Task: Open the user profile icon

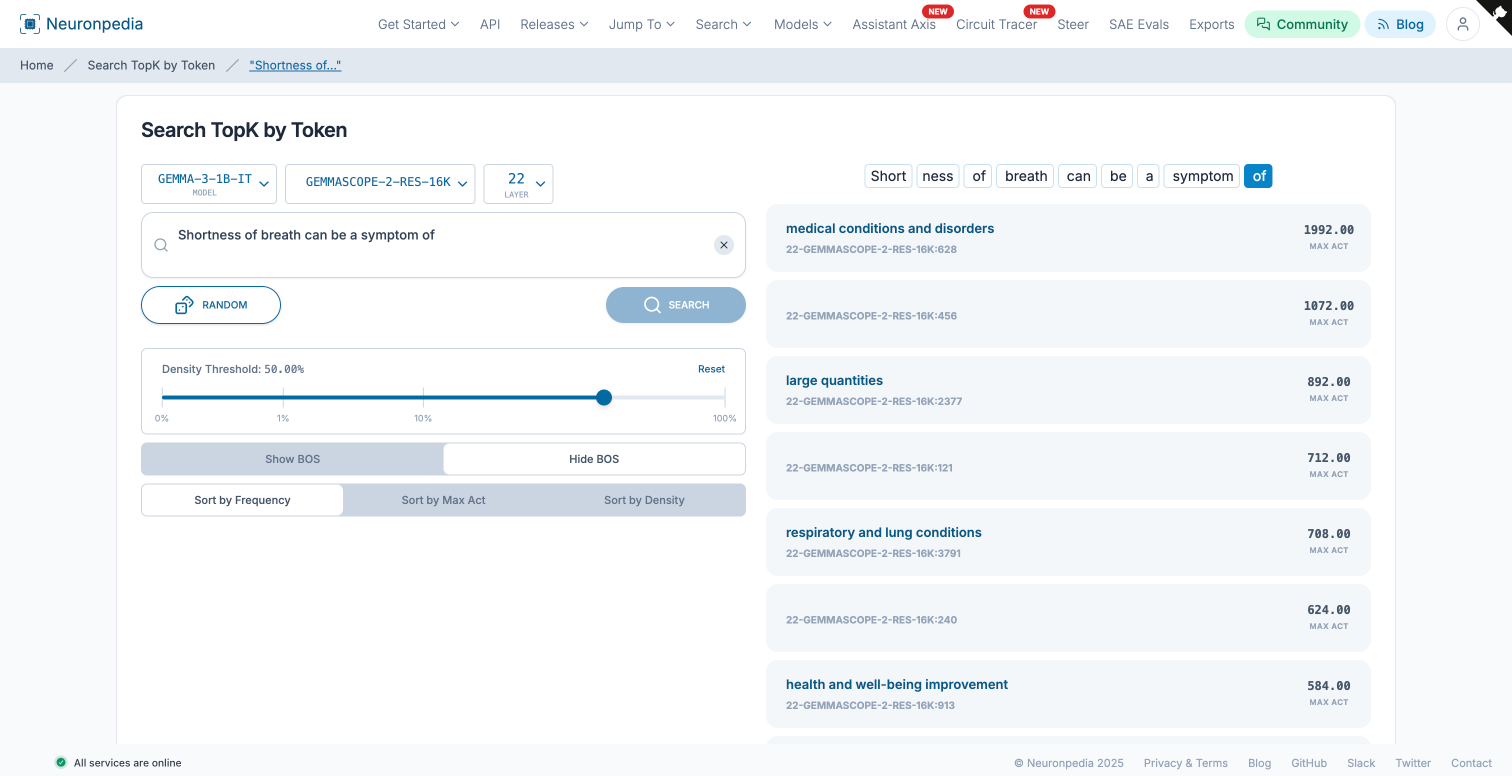Action: coord(1463,24)
